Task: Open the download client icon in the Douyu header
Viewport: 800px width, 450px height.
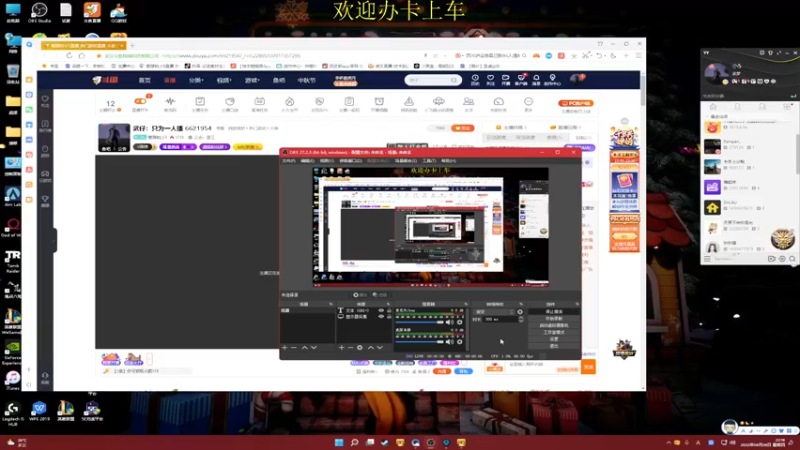Action: pos(521,80)
